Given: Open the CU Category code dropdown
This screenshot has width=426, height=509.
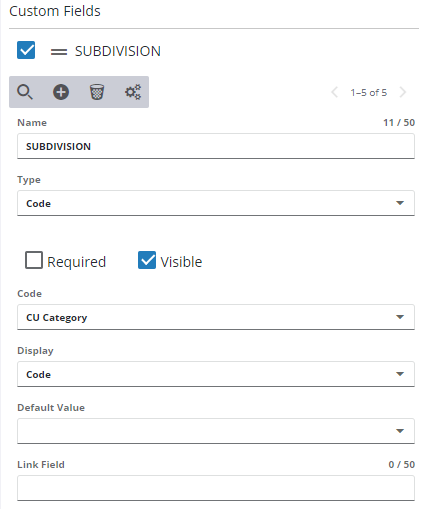Looking at the screenshot, I should [x=216, y=317].
